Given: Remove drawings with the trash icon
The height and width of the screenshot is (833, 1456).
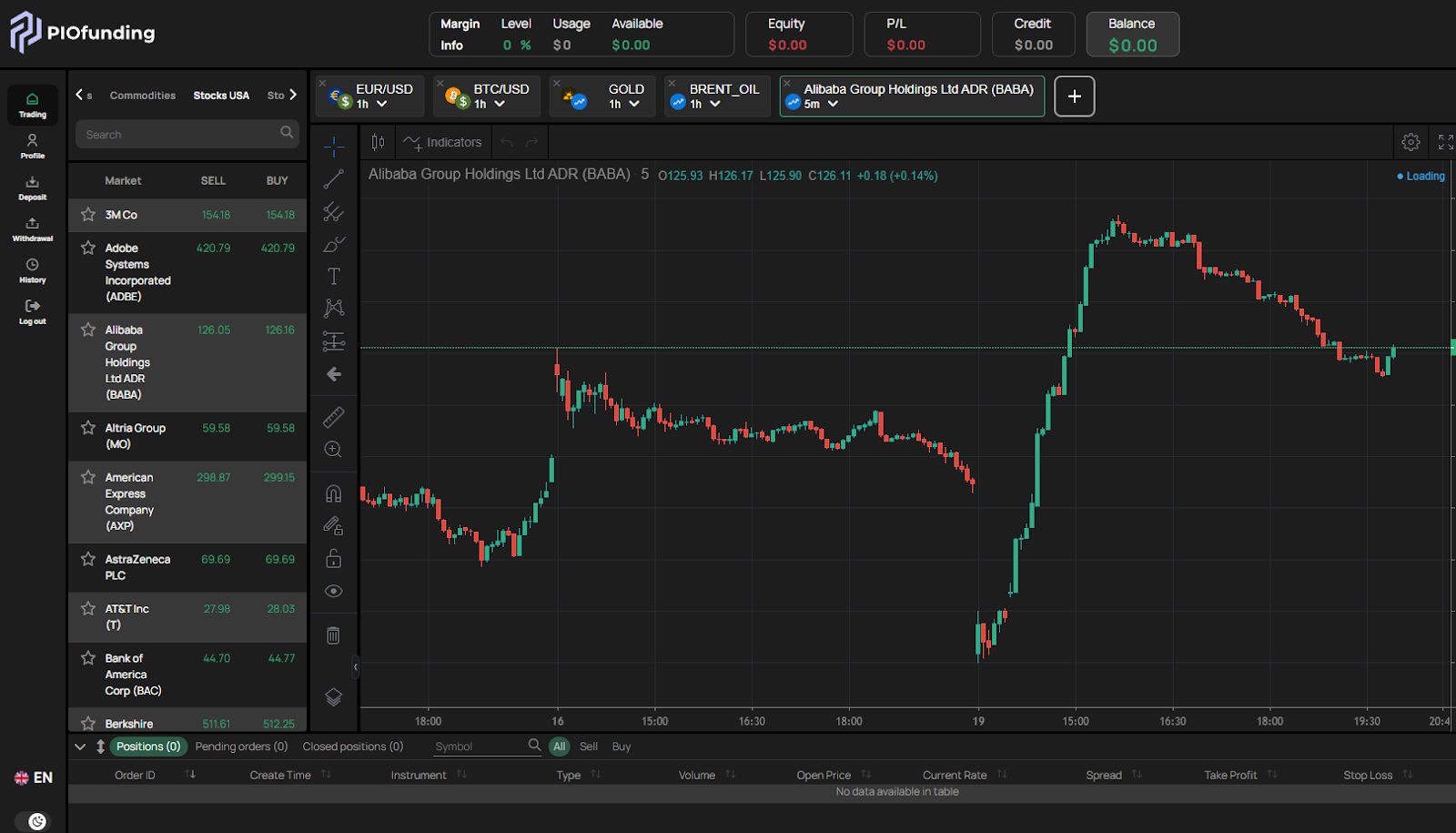Looking at the screenshot, I should (x=334, y=635).
